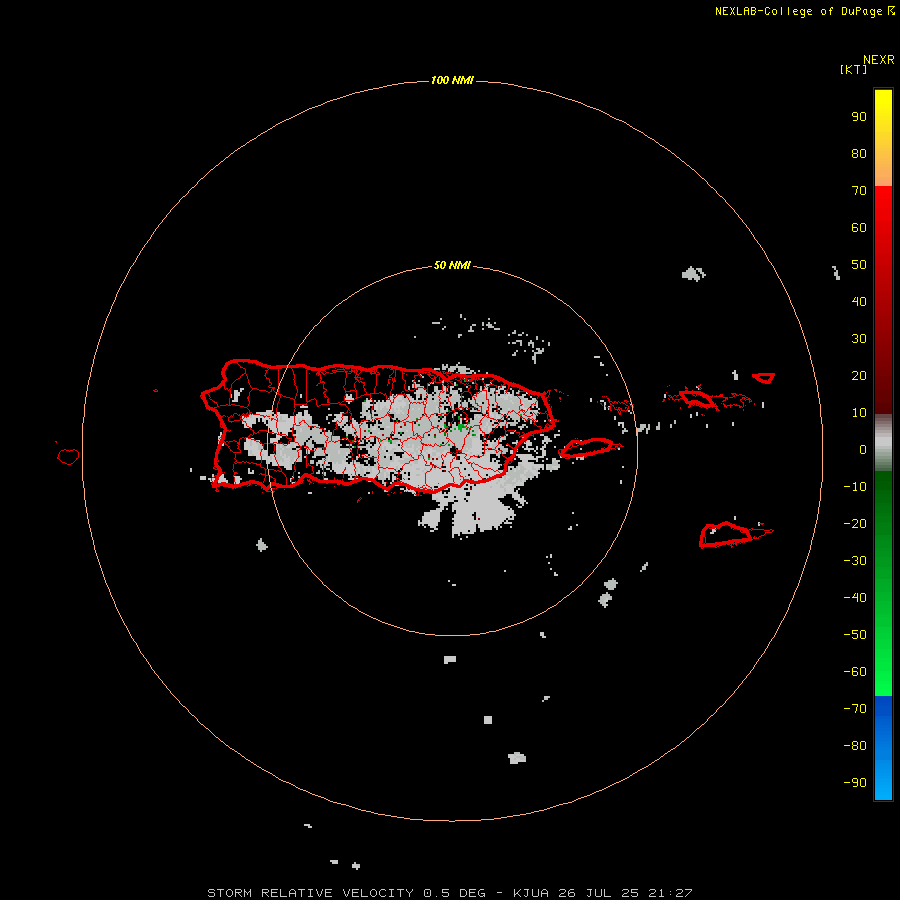Viewport: 900px width, 900px height.
Task: Click the -70 value on the velocity scale
Action: point(855,709)
